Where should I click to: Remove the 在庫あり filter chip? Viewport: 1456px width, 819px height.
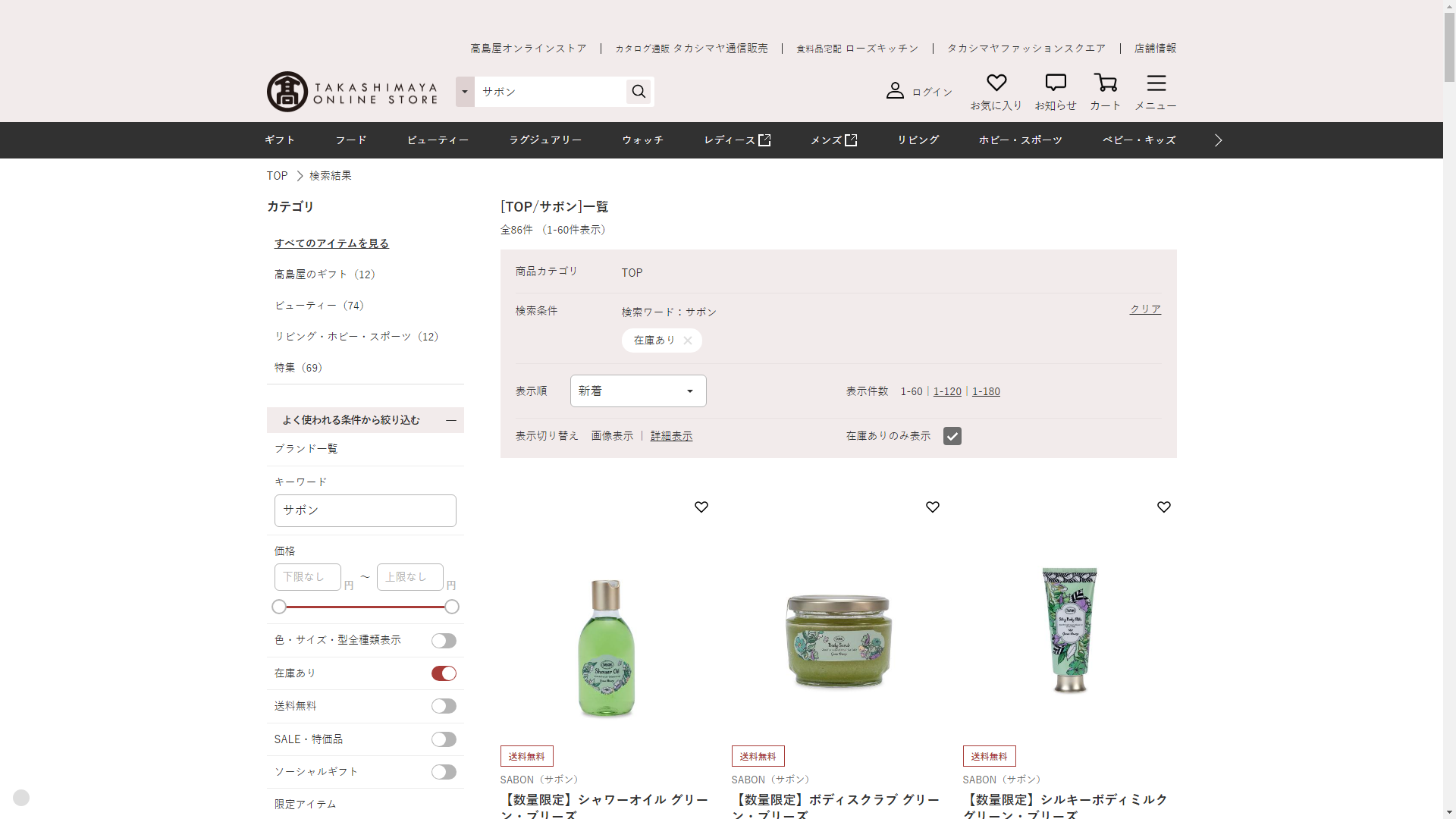(687, 340)
